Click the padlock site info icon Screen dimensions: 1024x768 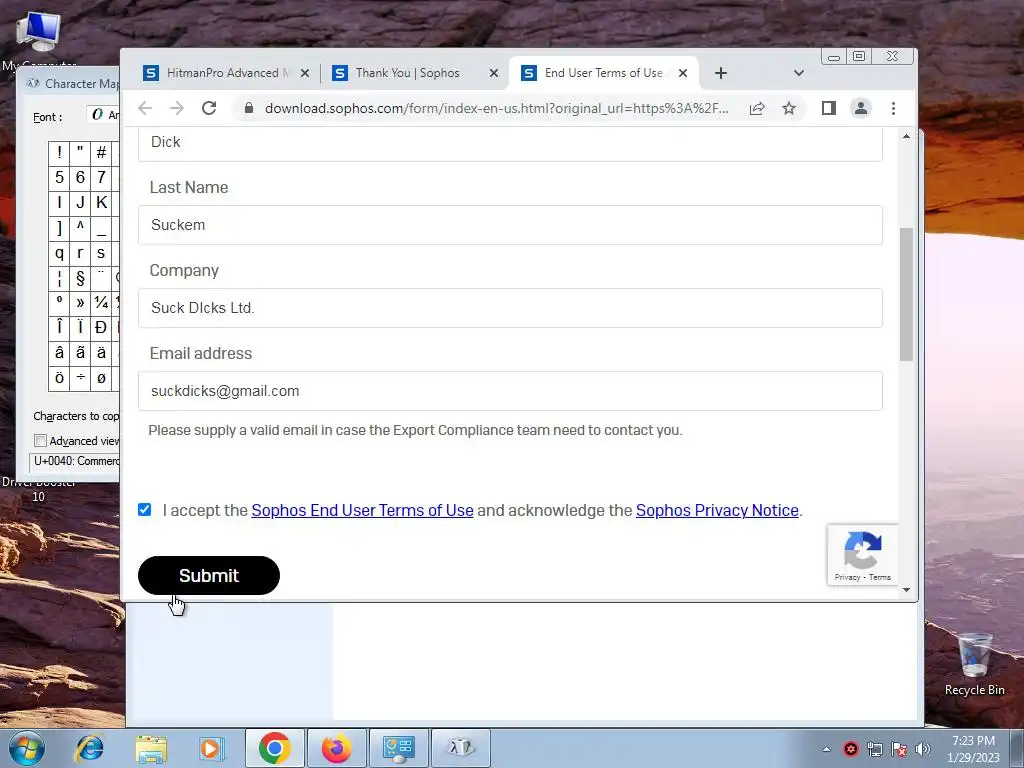(249, 108)
